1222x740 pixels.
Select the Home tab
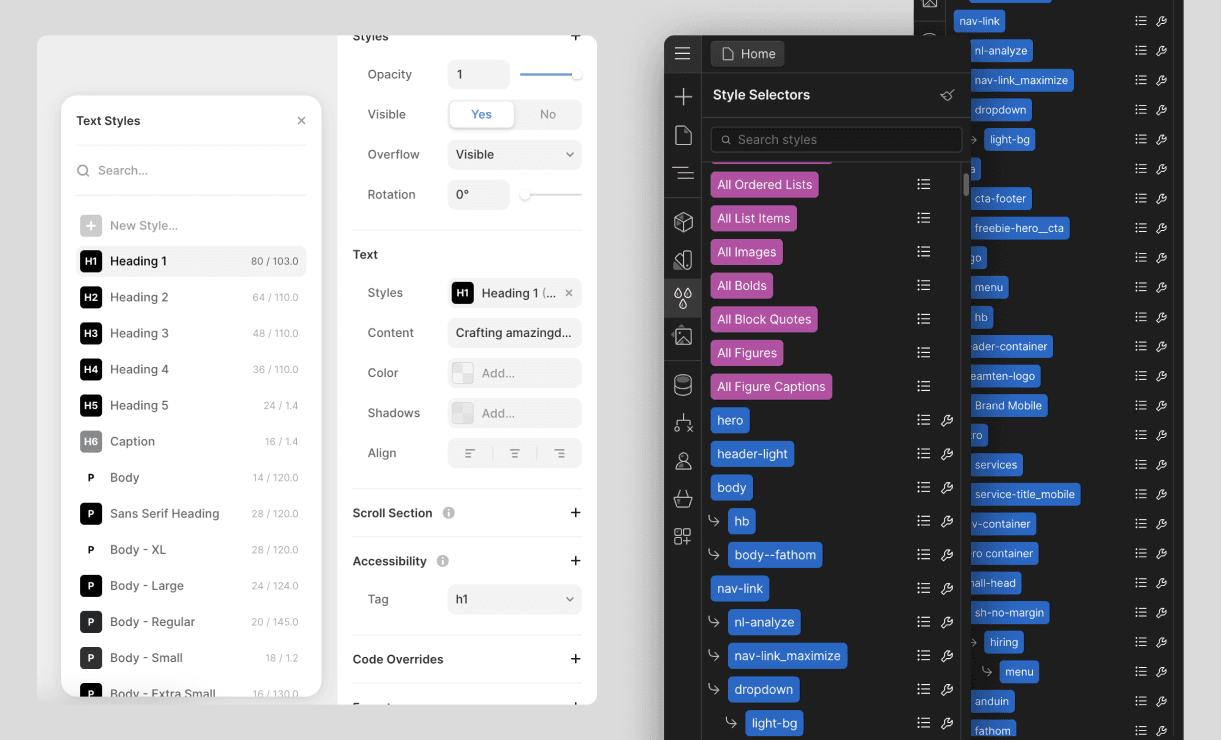(x=746, y=53)
